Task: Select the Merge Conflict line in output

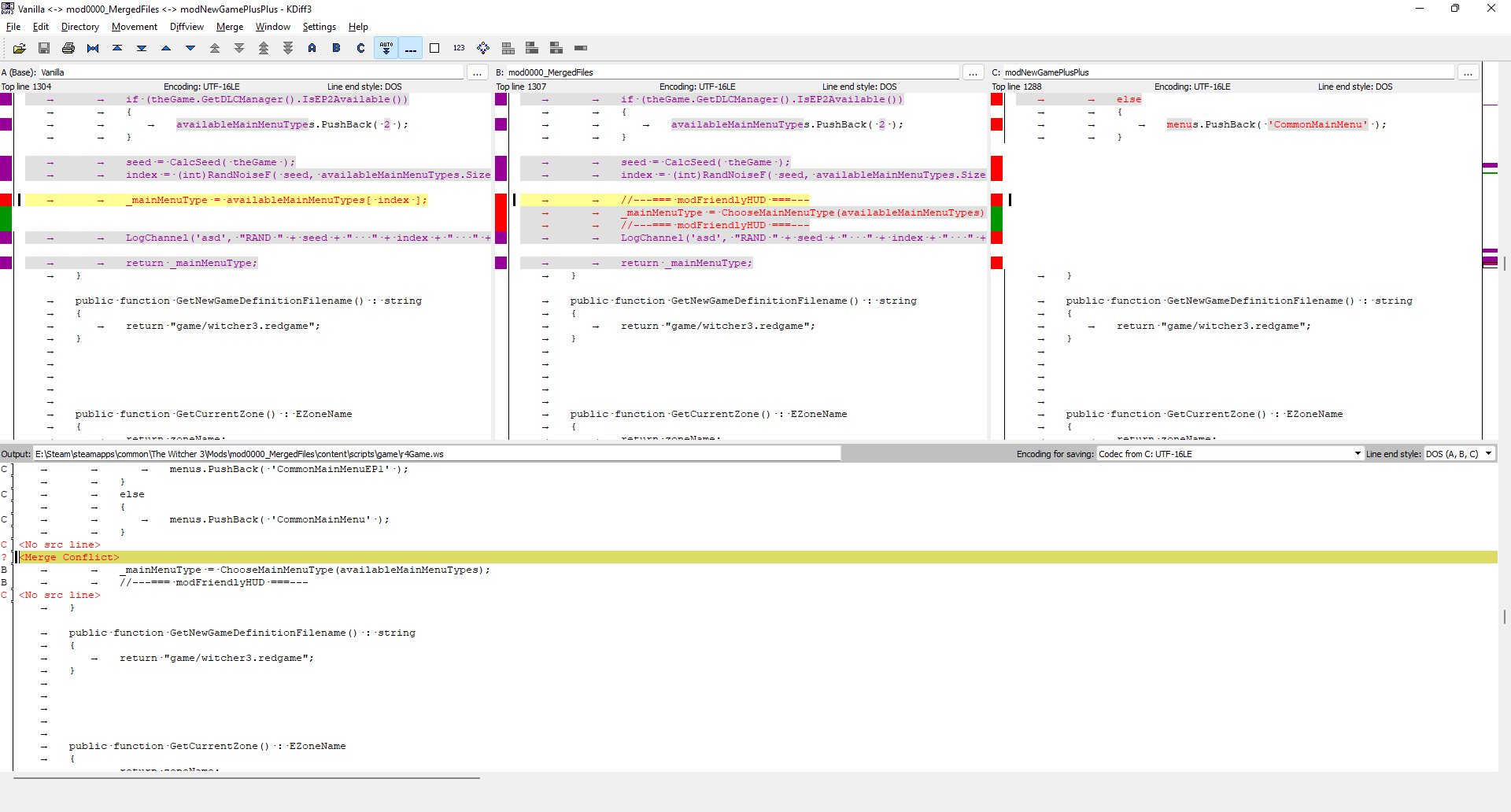Action: pyautogui.click(x=755, y=557)
